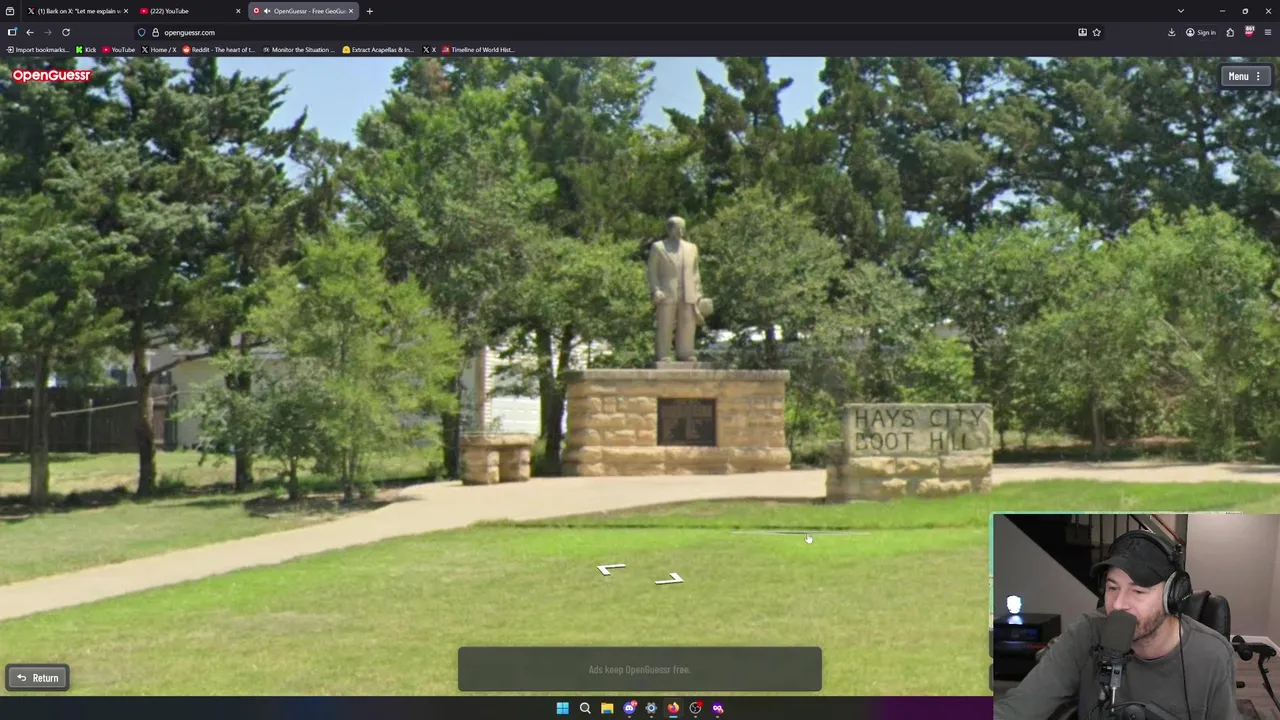Close the YouTube tab

coord(238,11)
